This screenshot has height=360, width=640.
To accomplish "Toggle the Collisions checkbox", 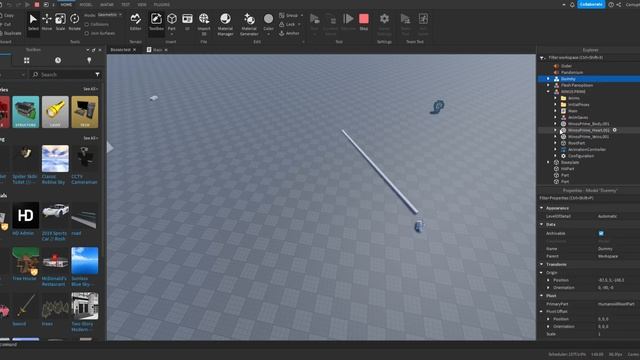I will coord(87,24).
